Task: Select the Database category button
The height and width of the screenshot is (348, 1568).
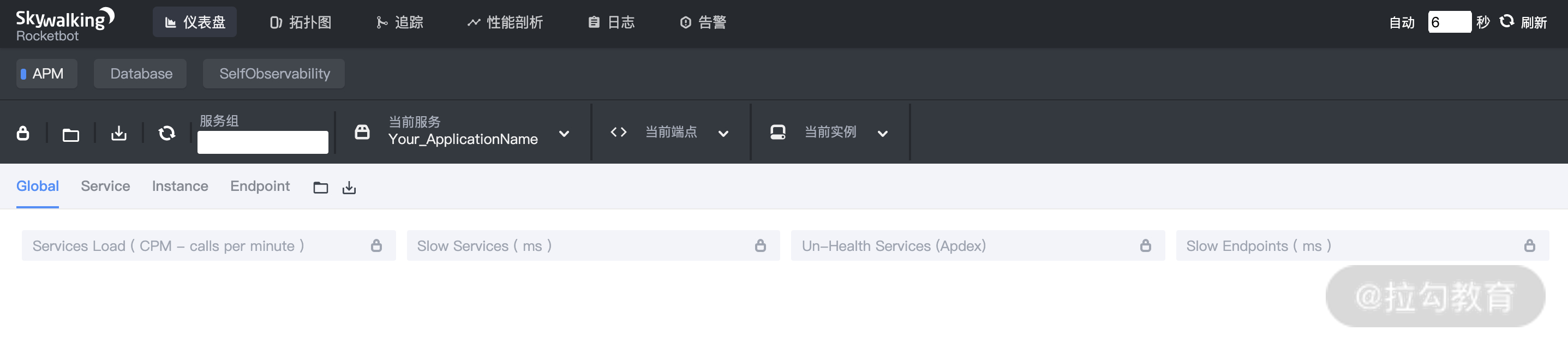Action: click(x=140, y=73)
